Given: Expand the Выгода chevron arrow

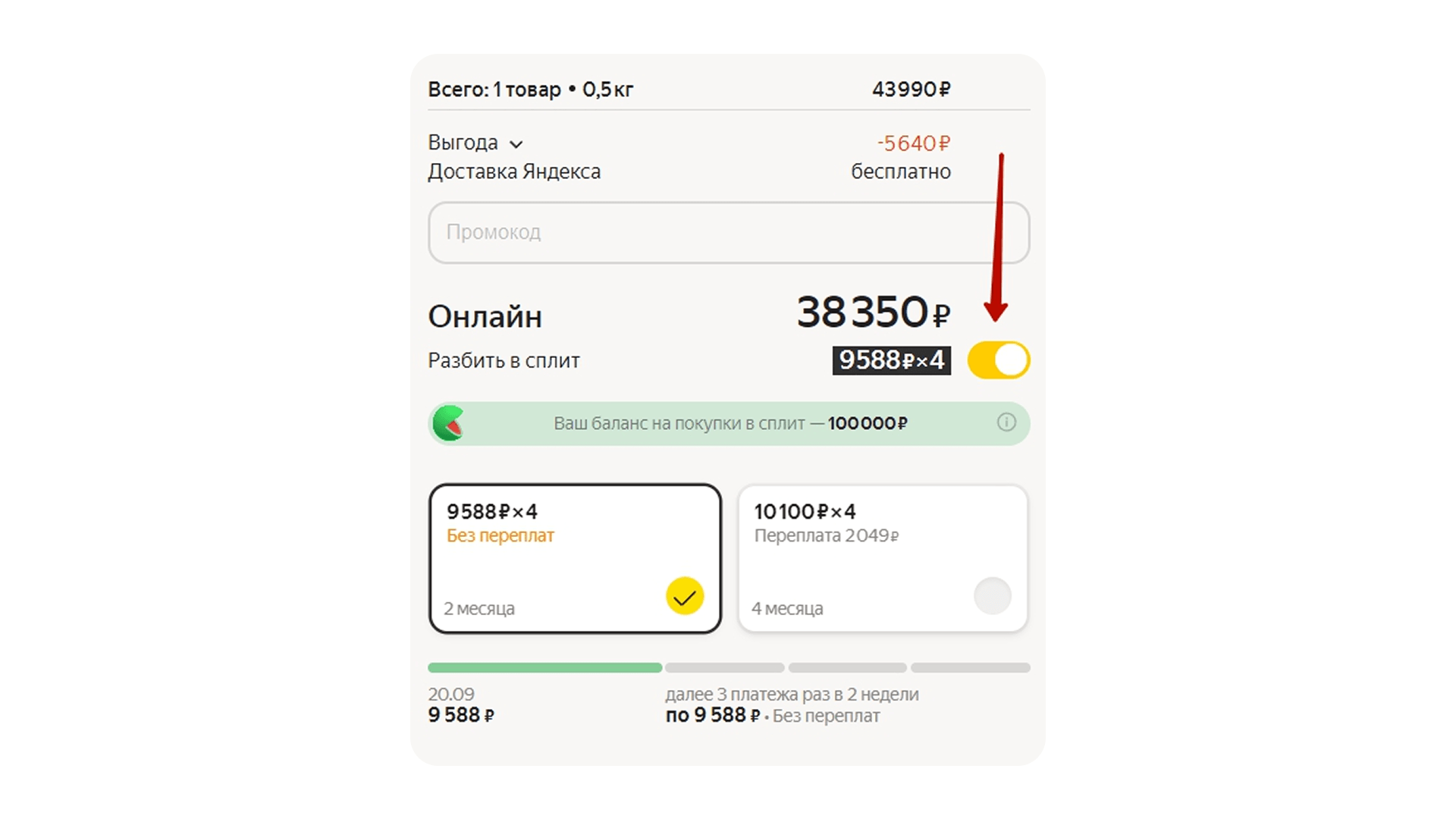Looking at the screenshot, I should [x=516, y=144].
